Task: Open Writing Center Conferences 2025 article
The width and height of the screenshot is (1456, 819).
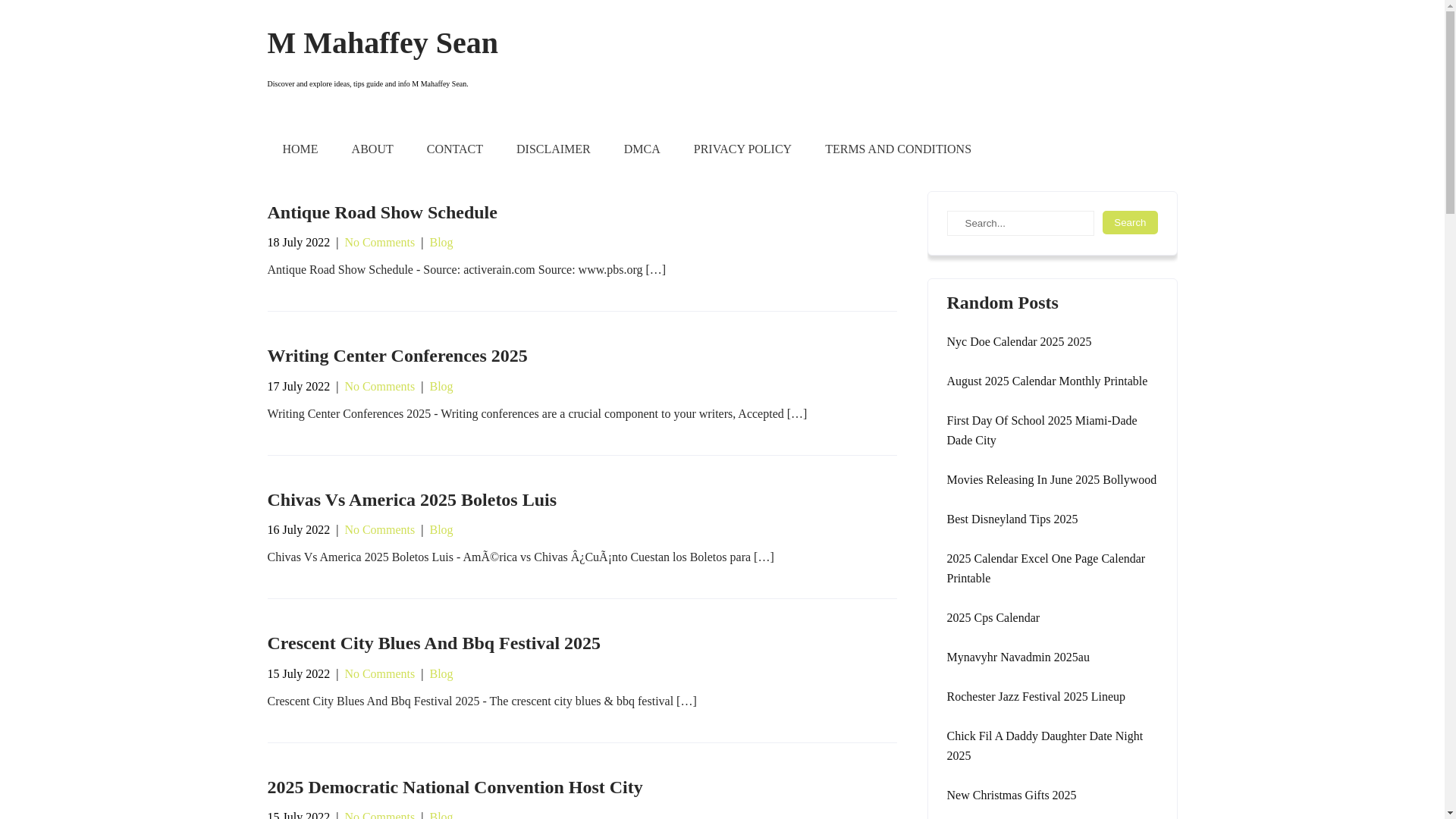Action: point(397,356)
